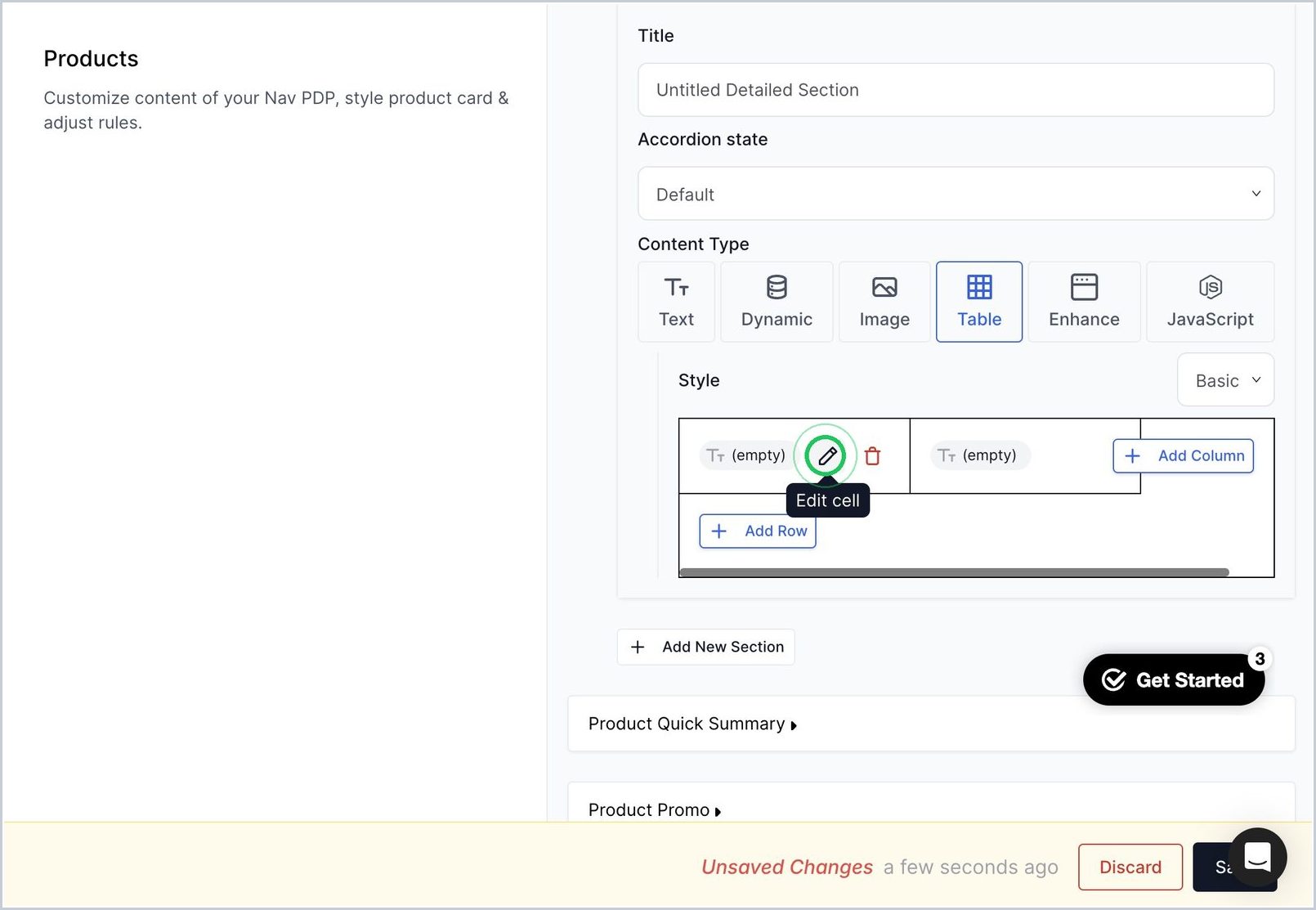This screenshot has width=1316, height=910.
Task: Pick the Table content type
Action: pos(979,302)
